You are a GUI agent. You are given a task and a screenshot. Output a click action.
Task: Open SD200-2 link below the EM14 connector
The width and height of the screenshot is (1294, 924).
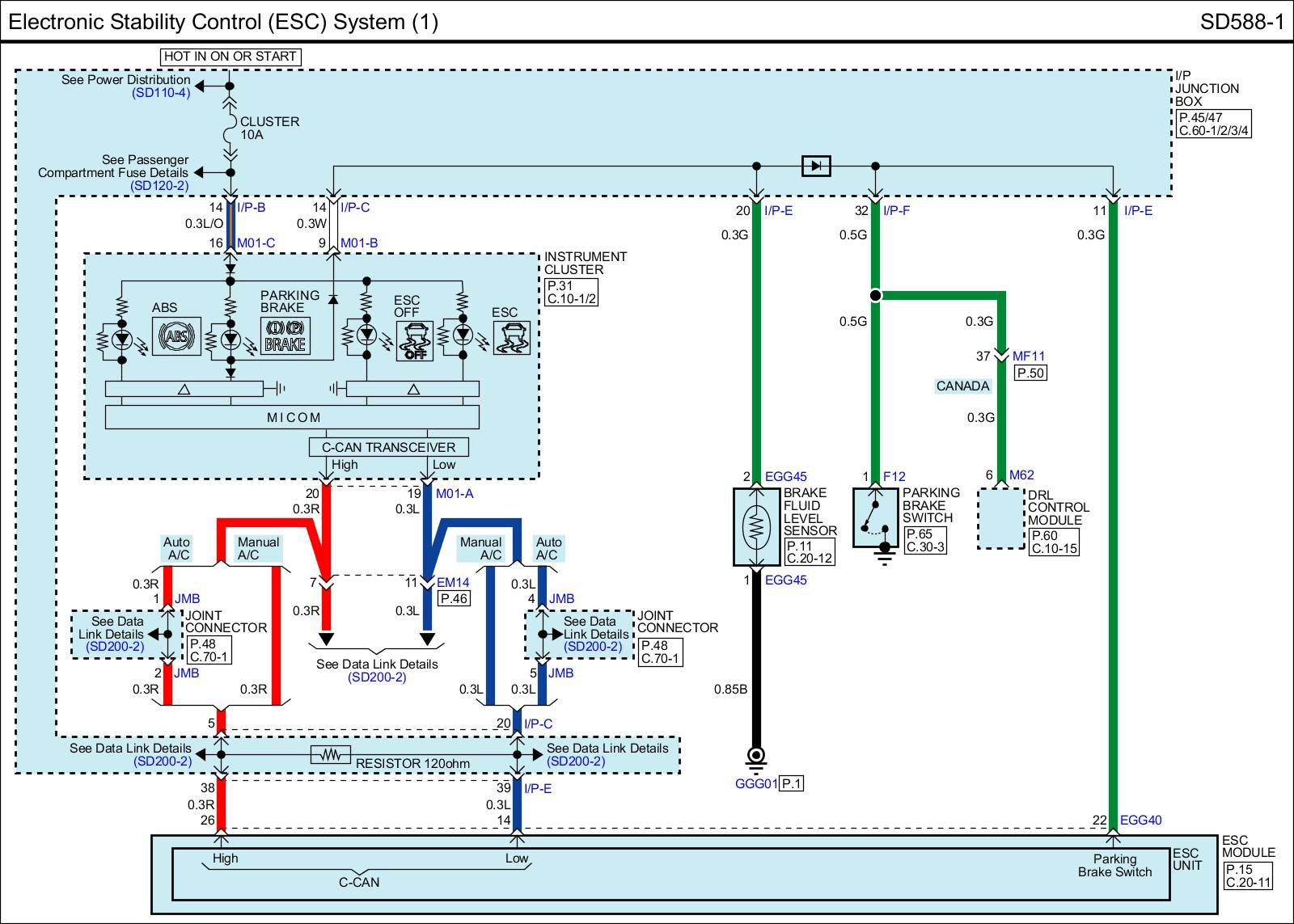pyautogui.click(x=377, y=677)
